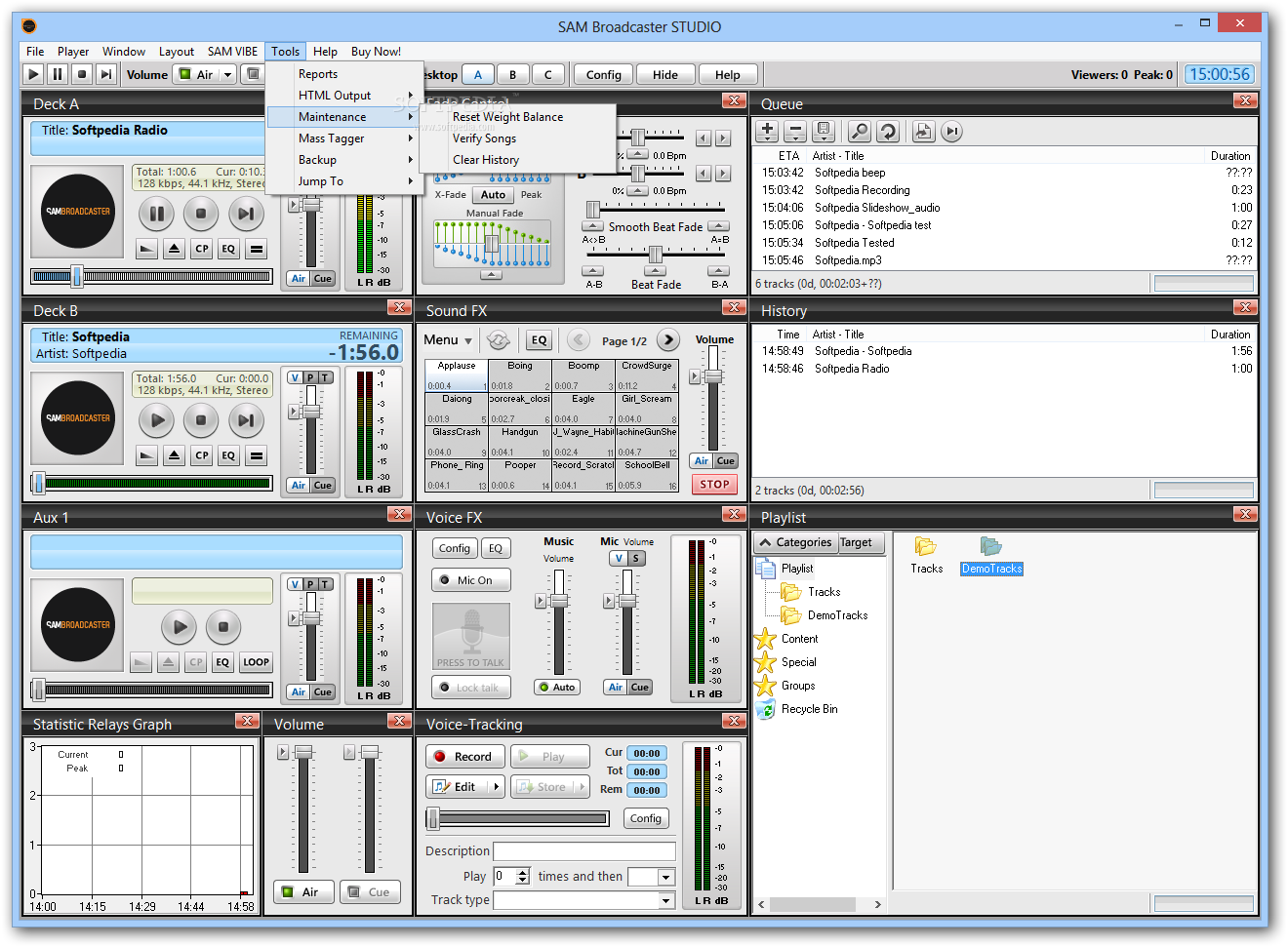Remove tracks from Queue with minus icon
Image resolution: width=1288 pixels, height=947 pixels.
point(795,131)
